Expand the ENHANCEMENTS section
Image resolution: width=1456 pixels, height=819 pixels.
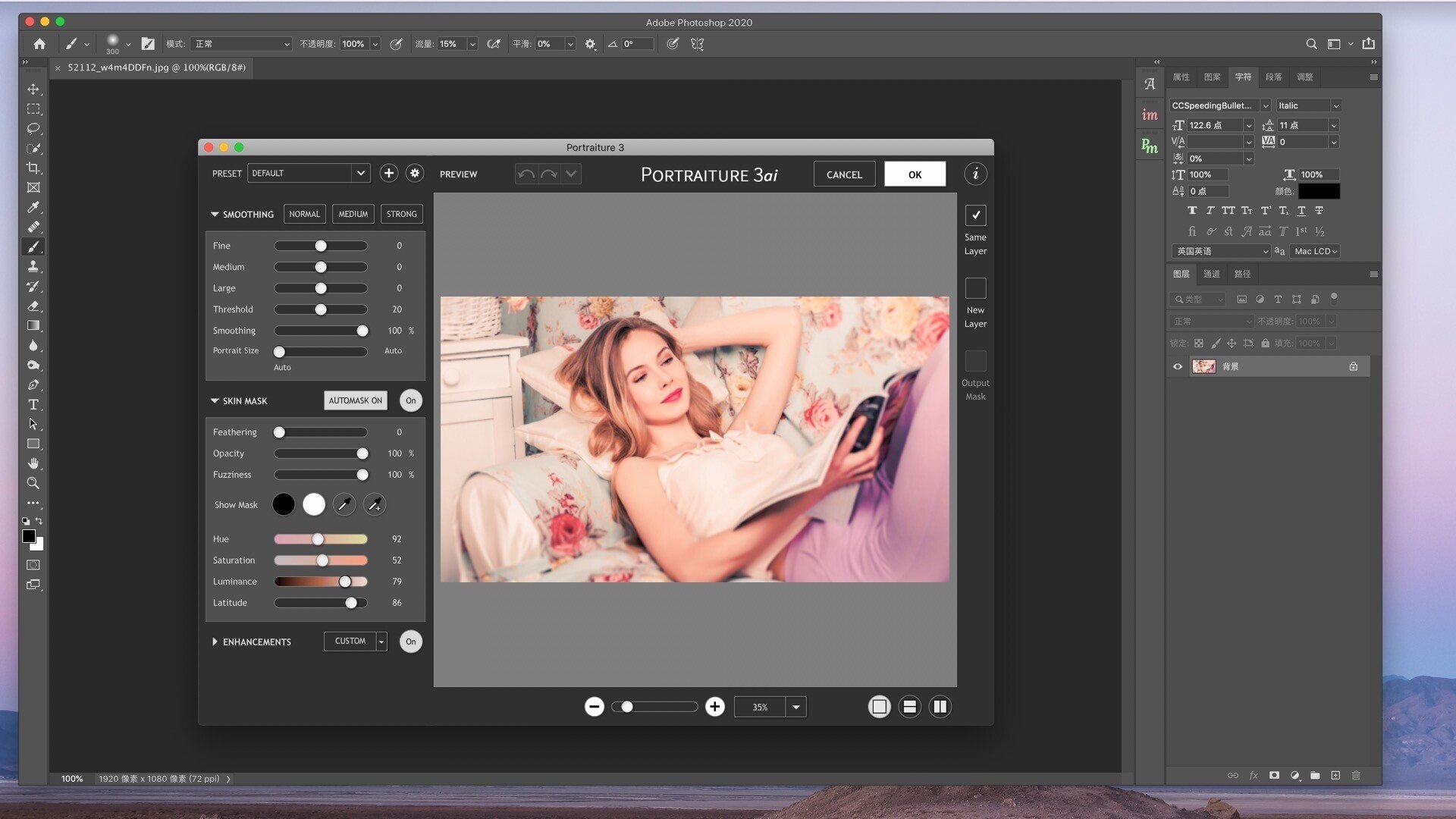[x=215, y=642]
